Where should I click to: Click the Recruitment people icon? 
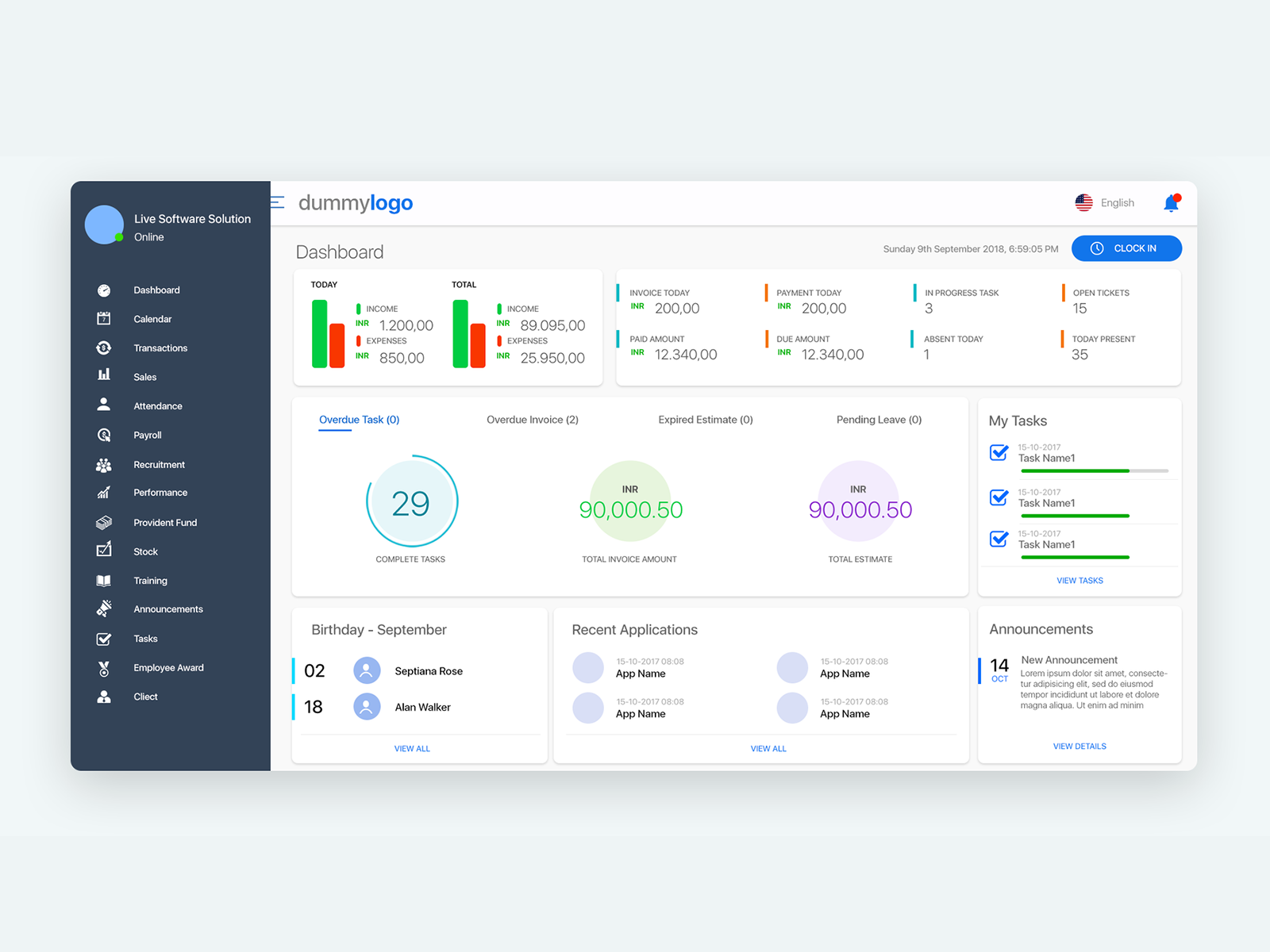pos(104,464)
